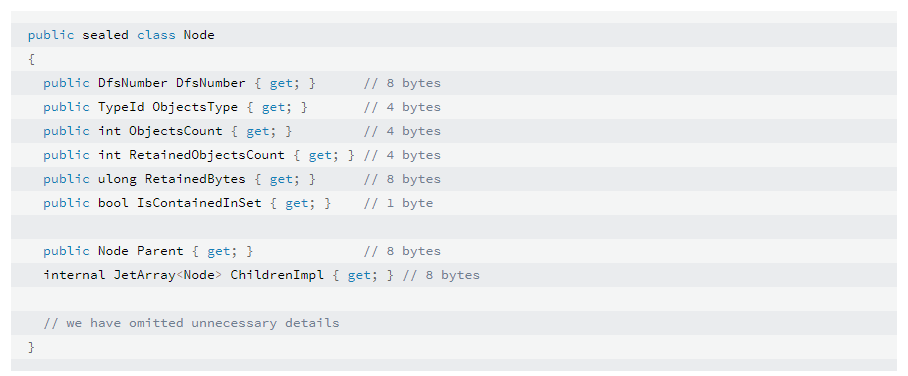Click the closing curly brace at the bottom
This screenshot has width=908, height=376.
pos(31,347)
